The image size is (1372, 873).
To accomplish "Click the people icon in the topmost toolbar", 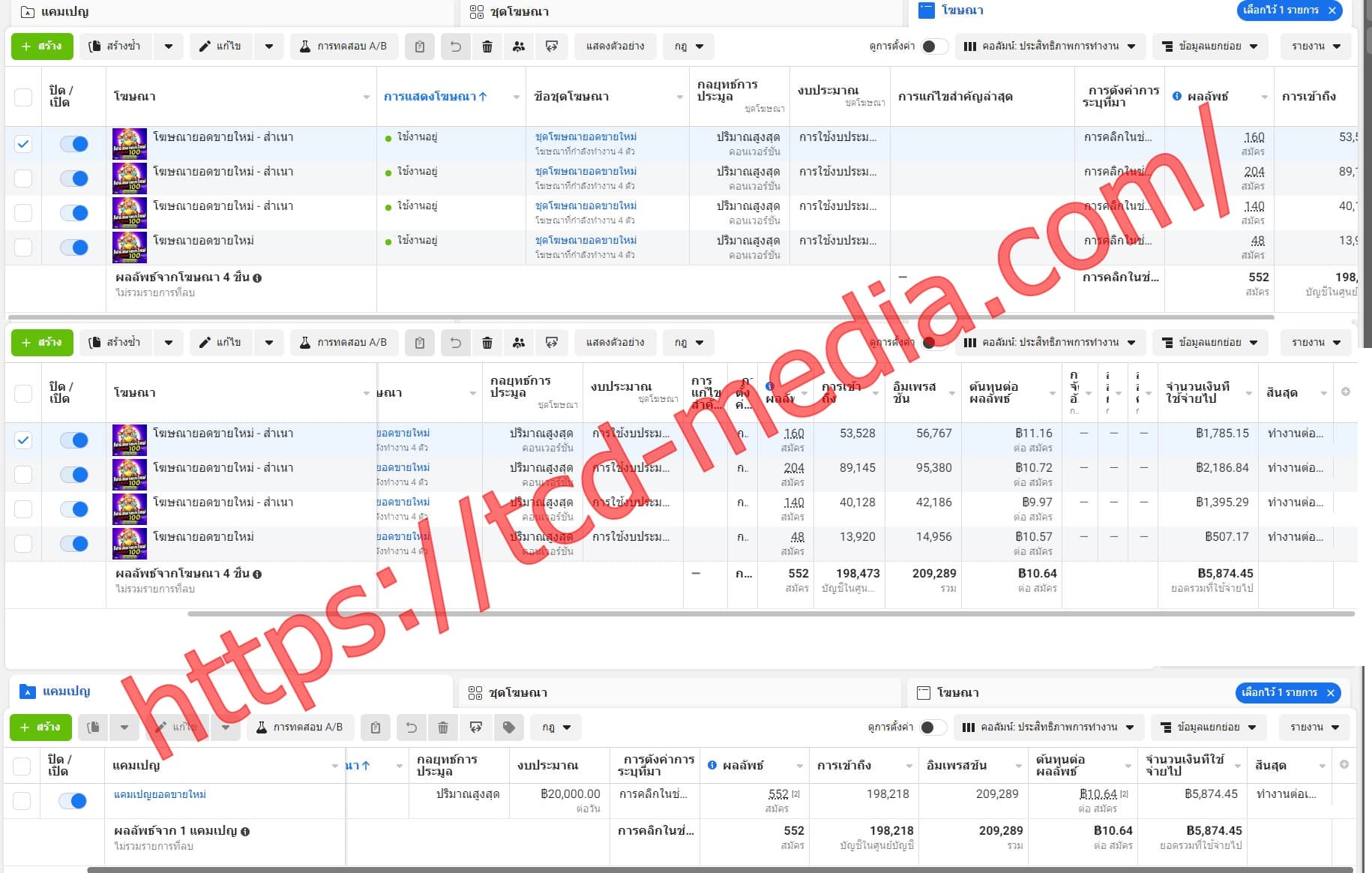I will pyautogui.click(x=519, y=46).
